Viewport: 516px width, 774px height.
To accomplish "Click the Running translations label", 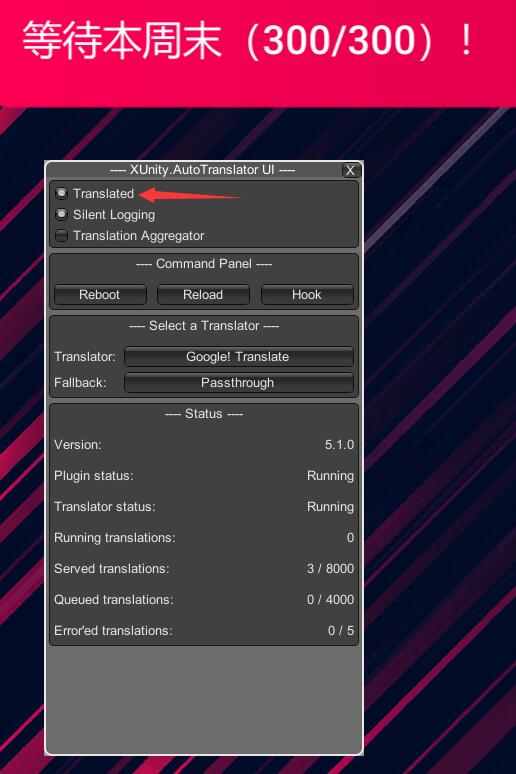I will pos(115,538).
